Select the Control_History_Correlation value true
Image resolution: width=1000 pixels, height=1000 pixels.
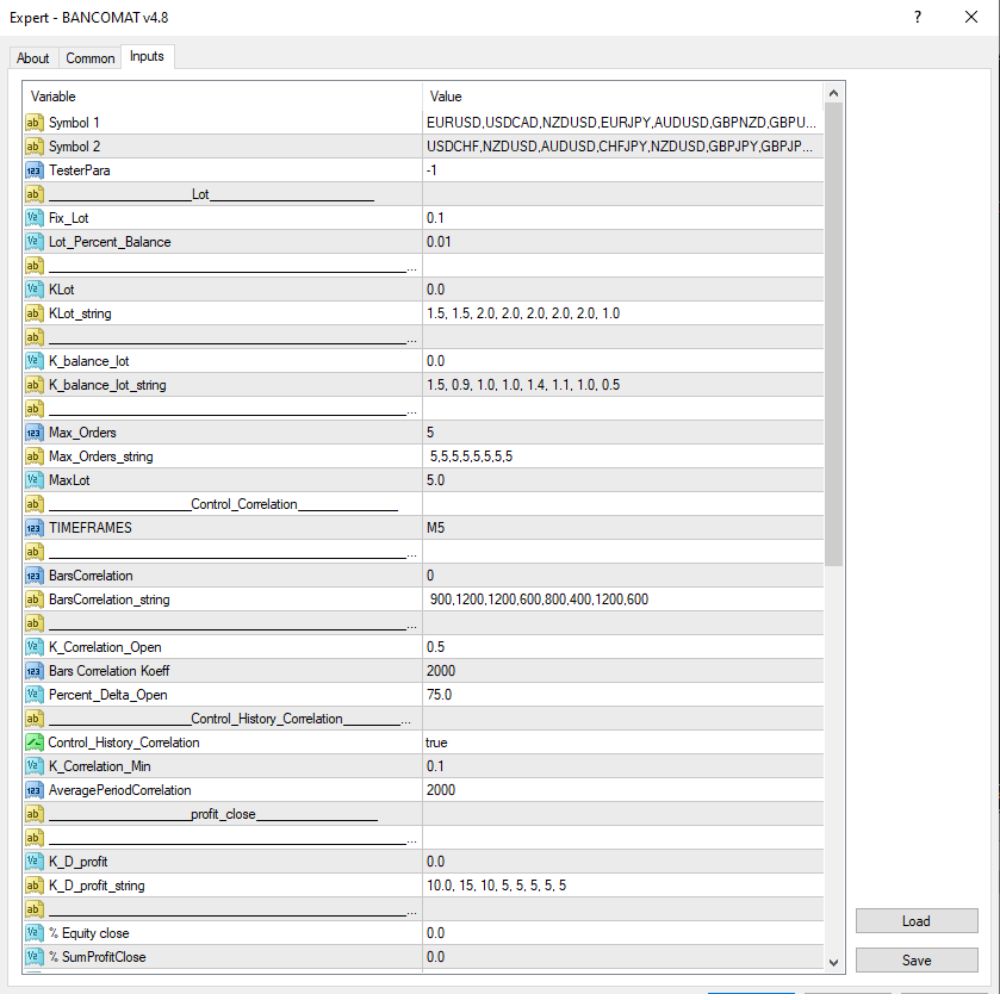[x=622, y=742]
